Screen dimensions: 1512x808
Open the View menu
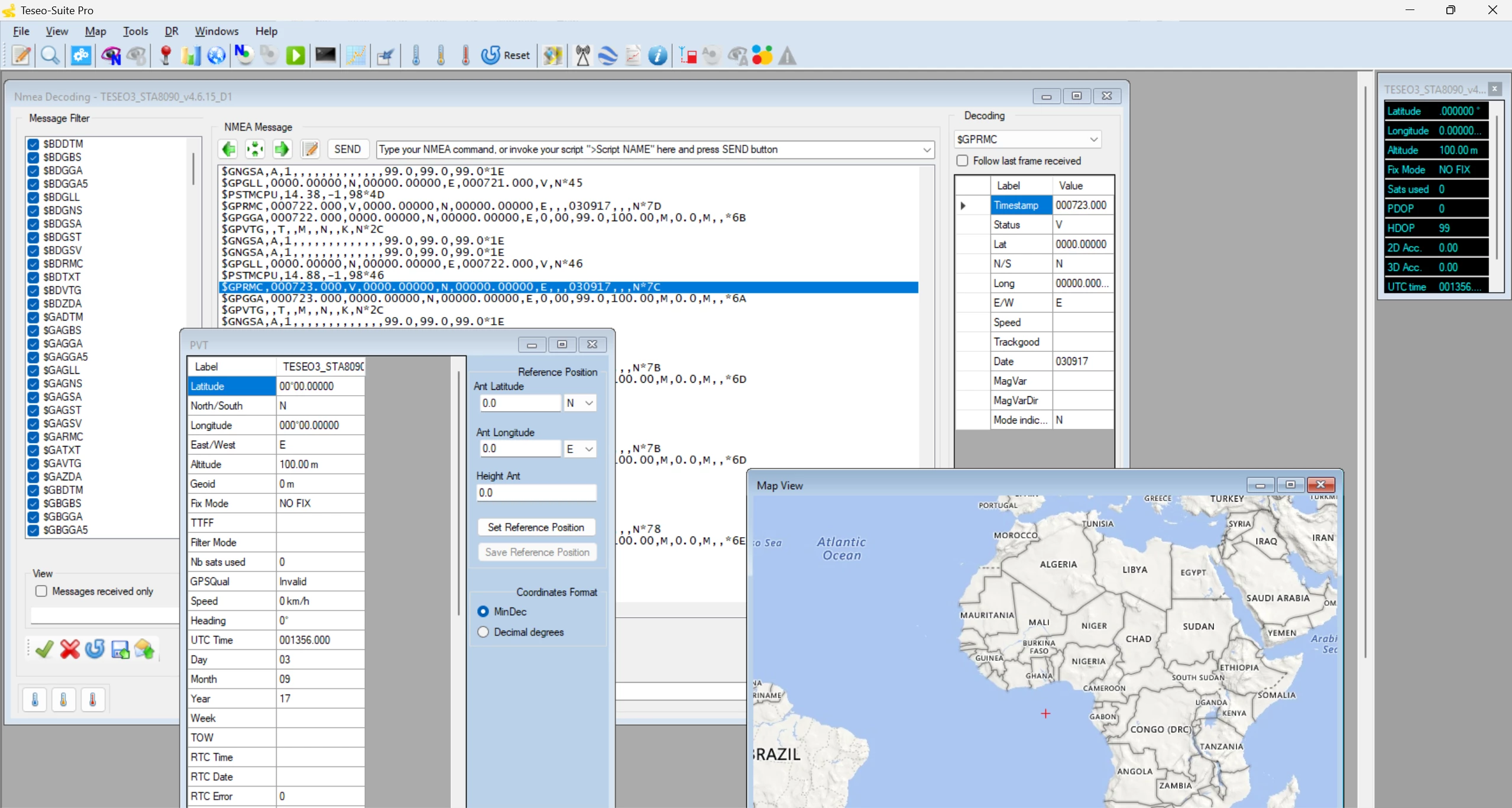pyautogui.click(x=57, y=31)
